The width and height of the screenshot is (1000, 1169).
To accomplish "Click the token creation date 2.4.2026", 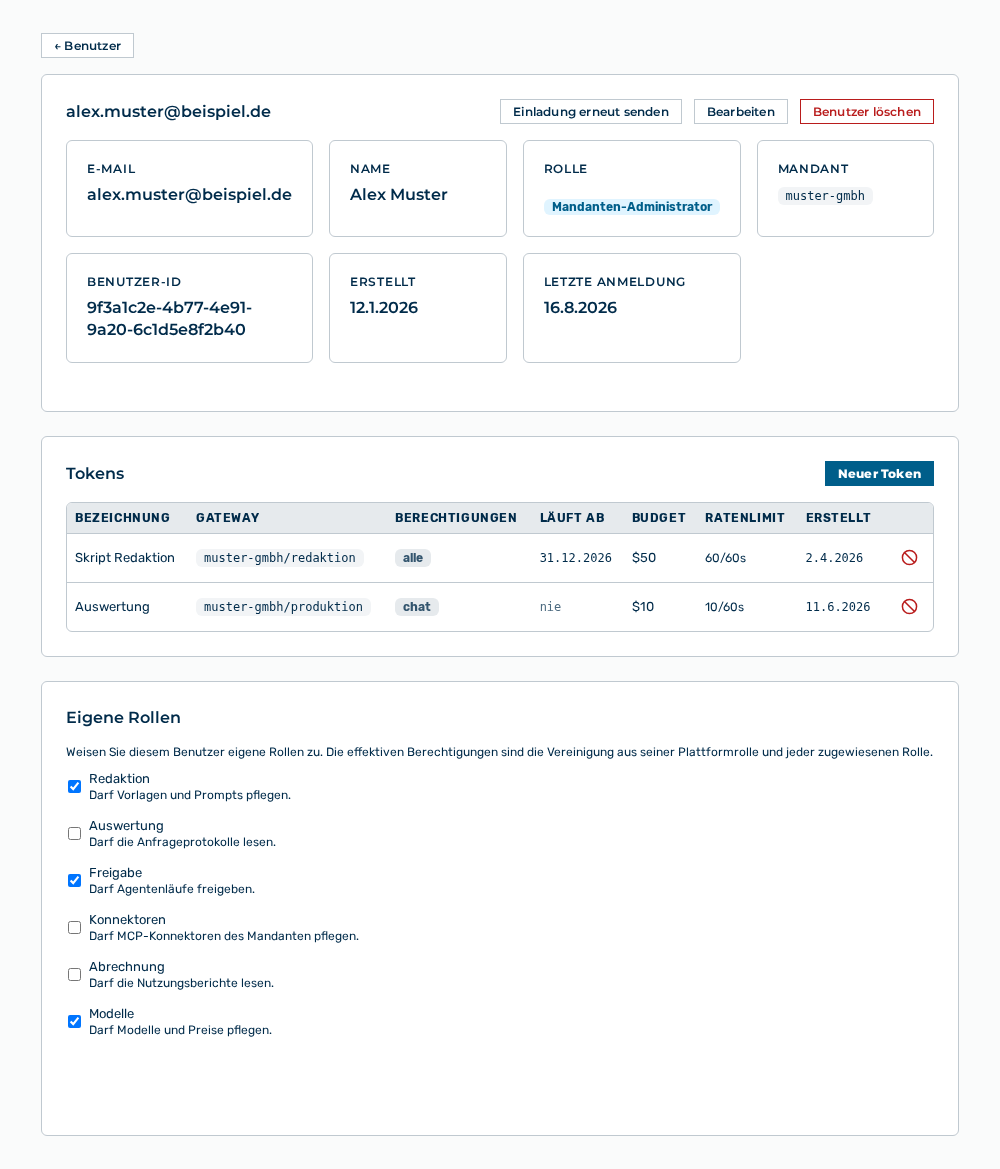I will click(834, 558).
